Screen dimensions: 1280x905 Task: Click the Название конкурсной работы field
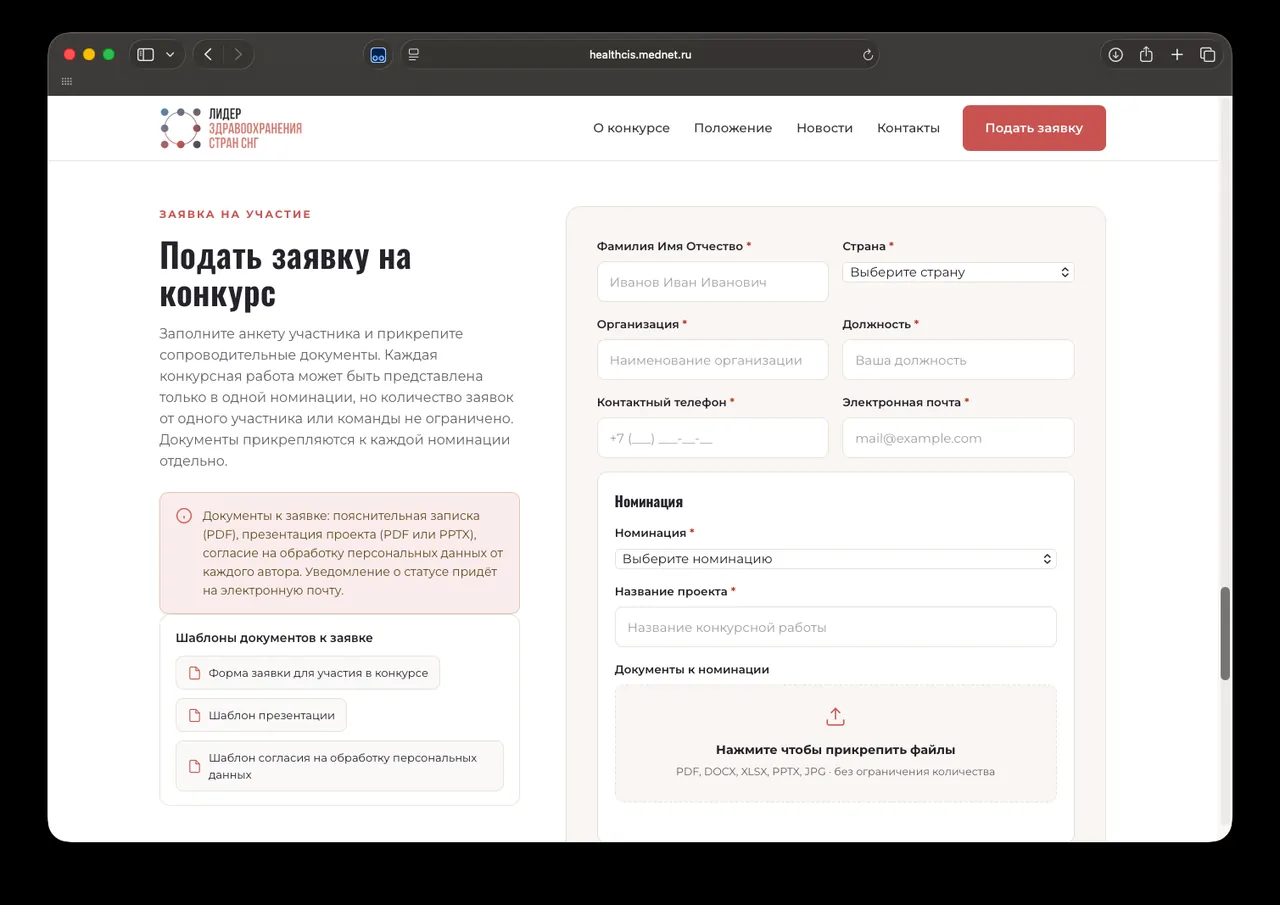coord(835,627)
